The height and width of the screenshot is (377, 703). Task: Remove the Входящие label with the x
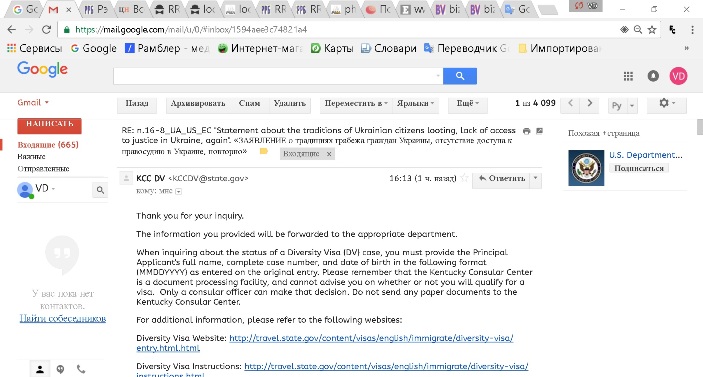coord(329,154)
